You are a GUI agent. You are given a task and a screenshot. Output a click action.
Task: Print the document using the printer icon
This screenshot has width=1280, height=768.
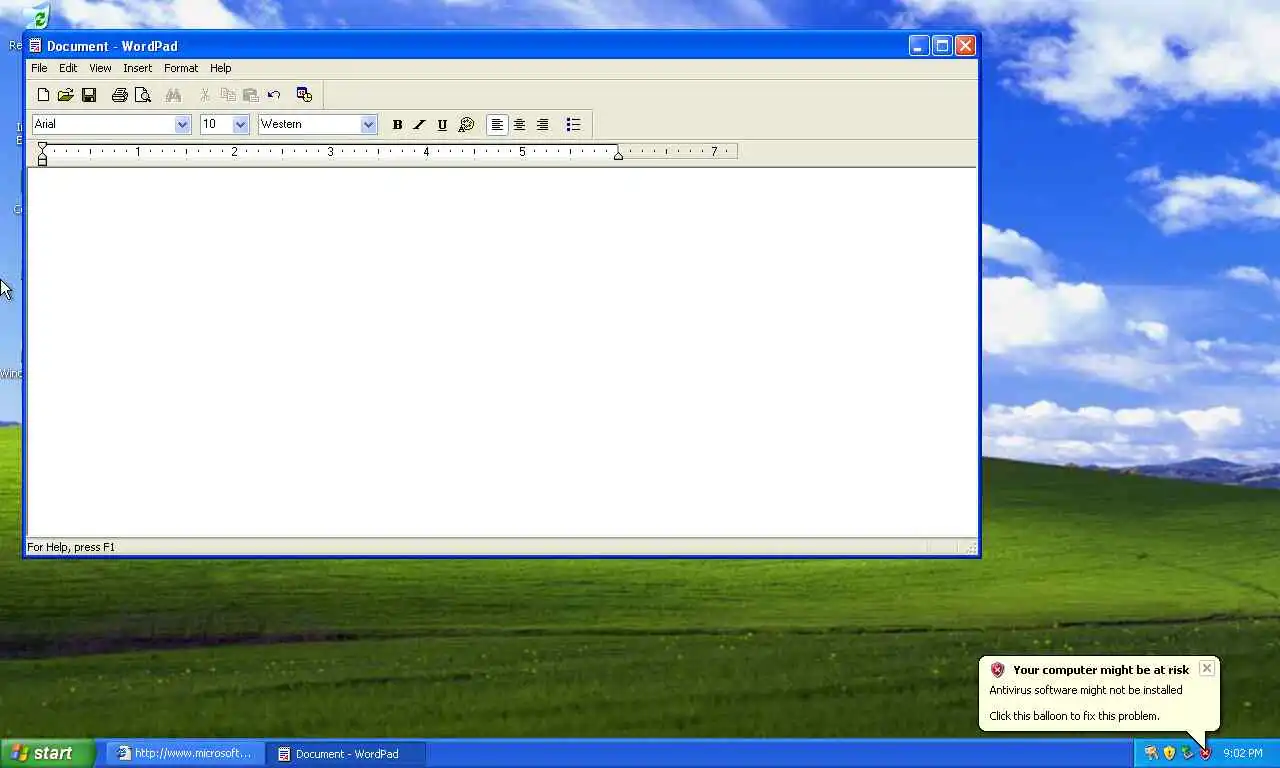click(x=120, y=95)
